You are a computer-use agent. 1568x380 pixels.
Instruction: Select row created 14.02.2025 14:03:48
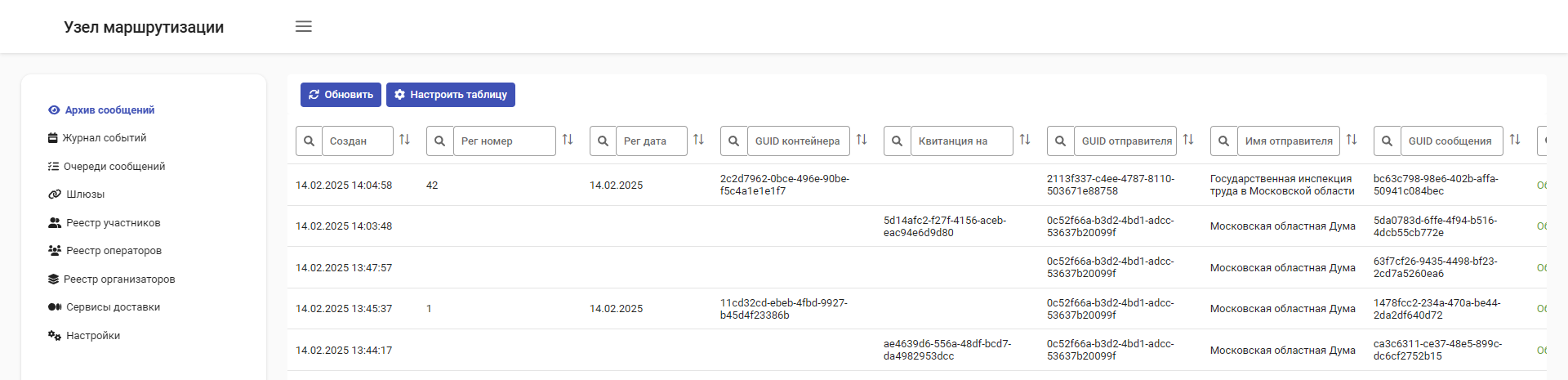pyautogui.click(x=917, y=226)
